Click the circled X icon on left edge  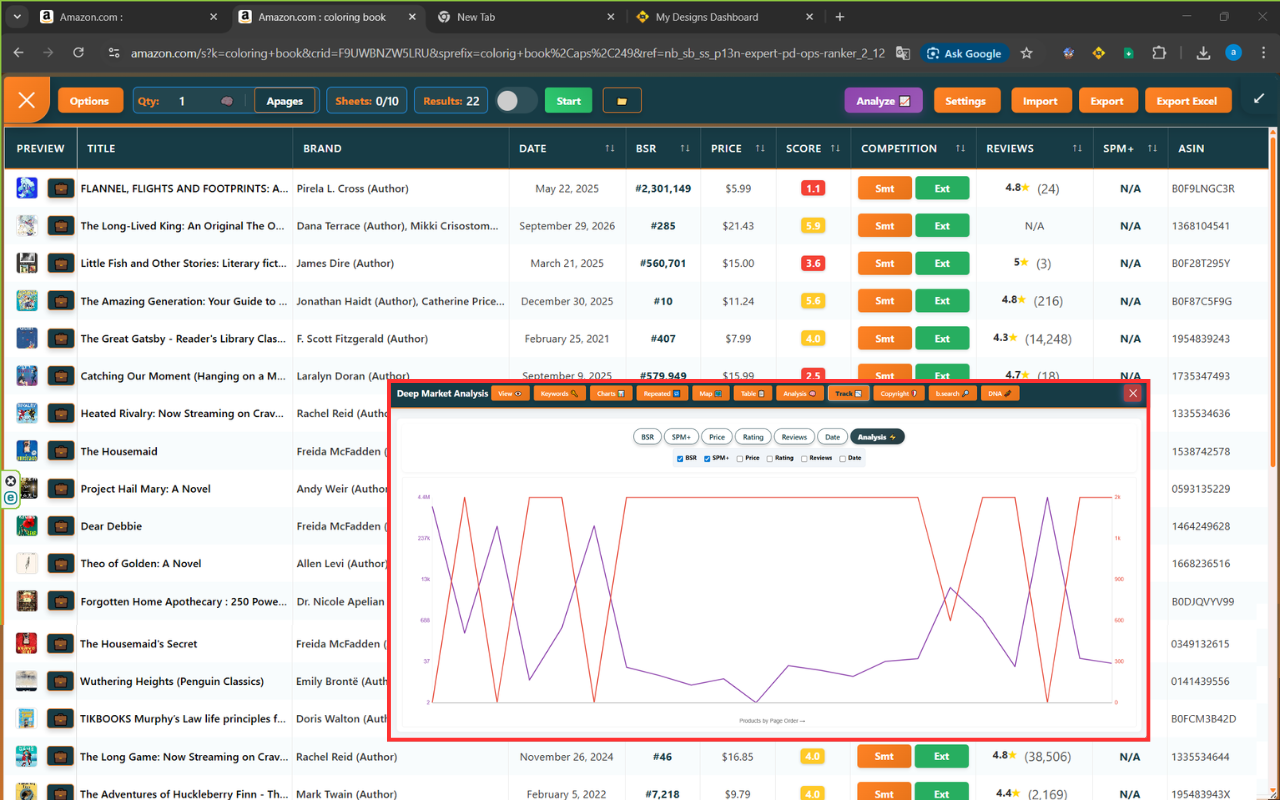[x=11, y=481]
